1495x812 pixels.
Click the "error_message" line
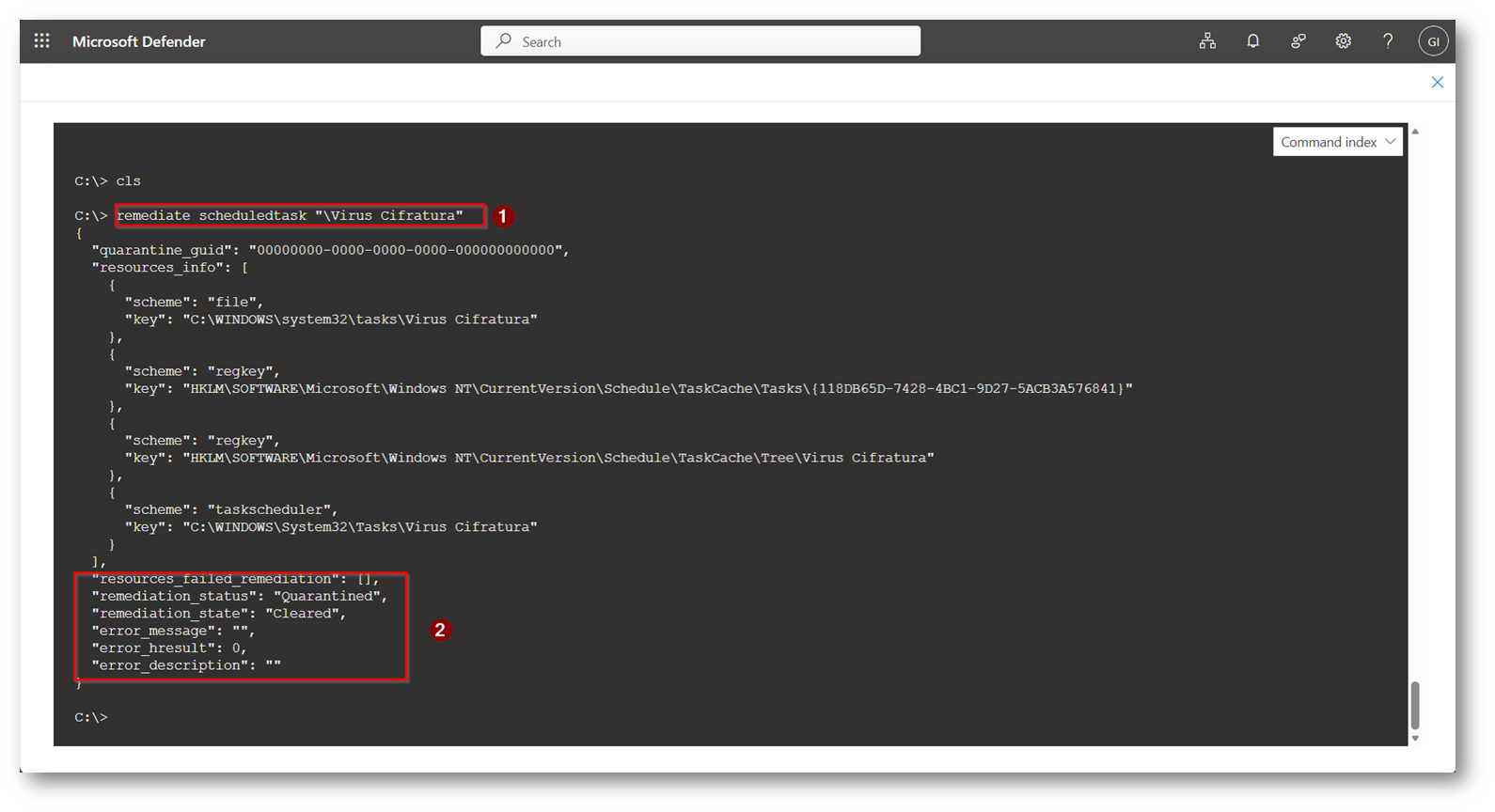[173, 632]
